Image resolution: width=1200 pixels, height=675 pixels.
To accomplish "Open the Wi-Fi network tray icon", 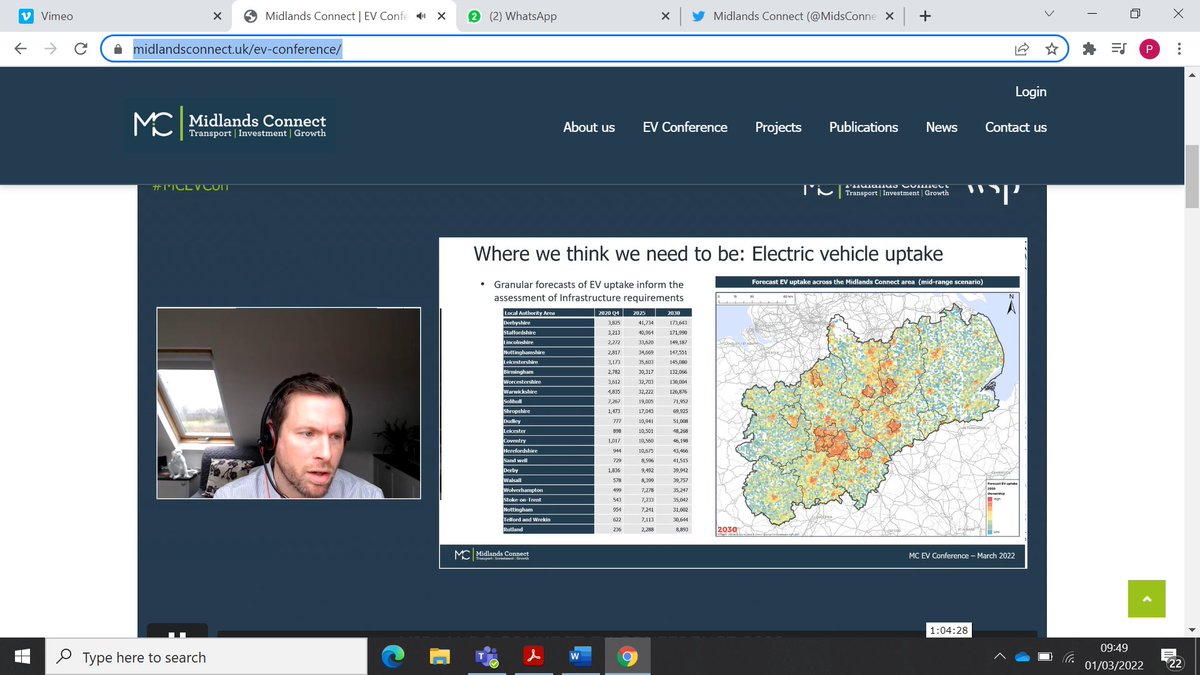I will coord(1069,657).
